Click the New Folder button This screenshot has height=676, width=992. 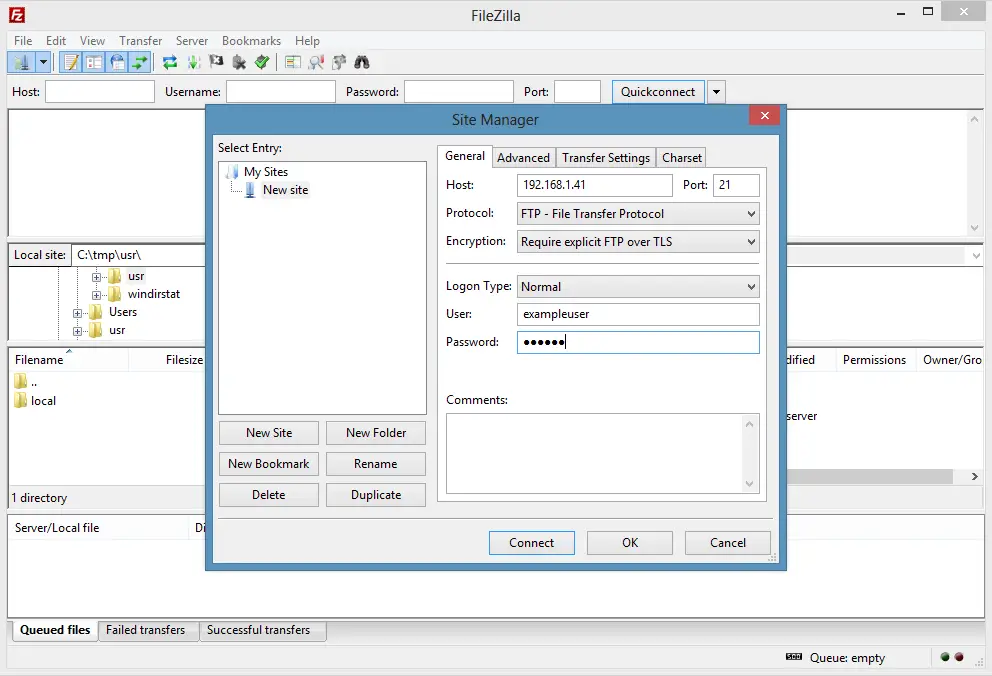coord(376,433)
